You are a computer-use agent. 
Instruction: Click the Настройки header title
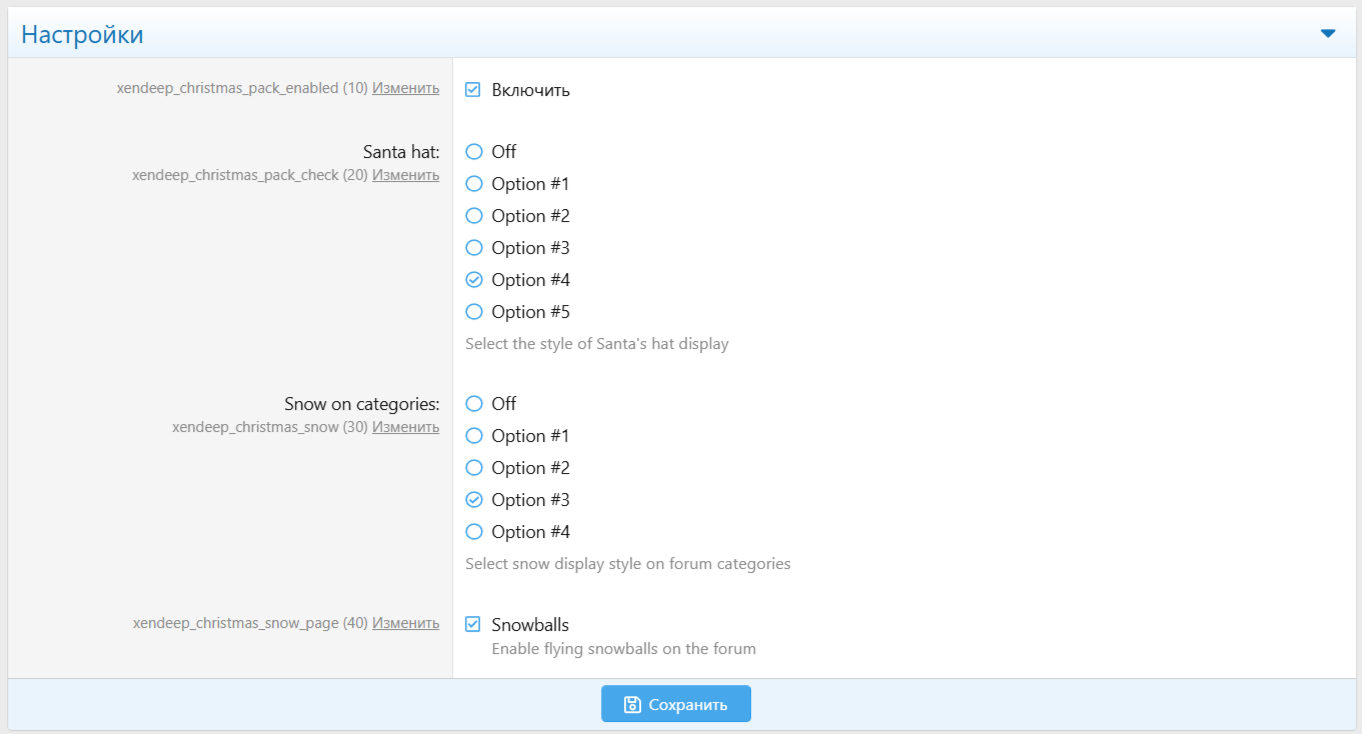pos(82,34)
